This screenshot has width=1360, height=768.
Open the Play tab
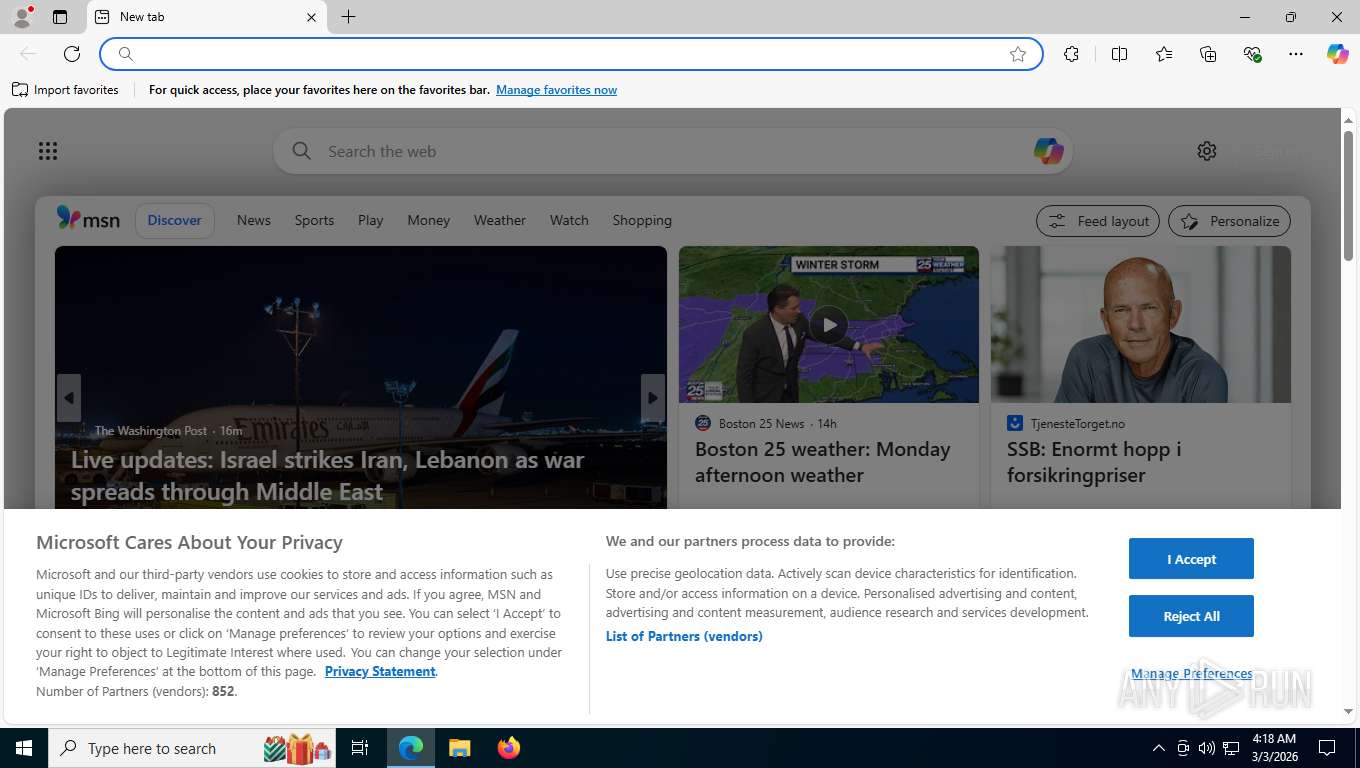coord(371,220)
